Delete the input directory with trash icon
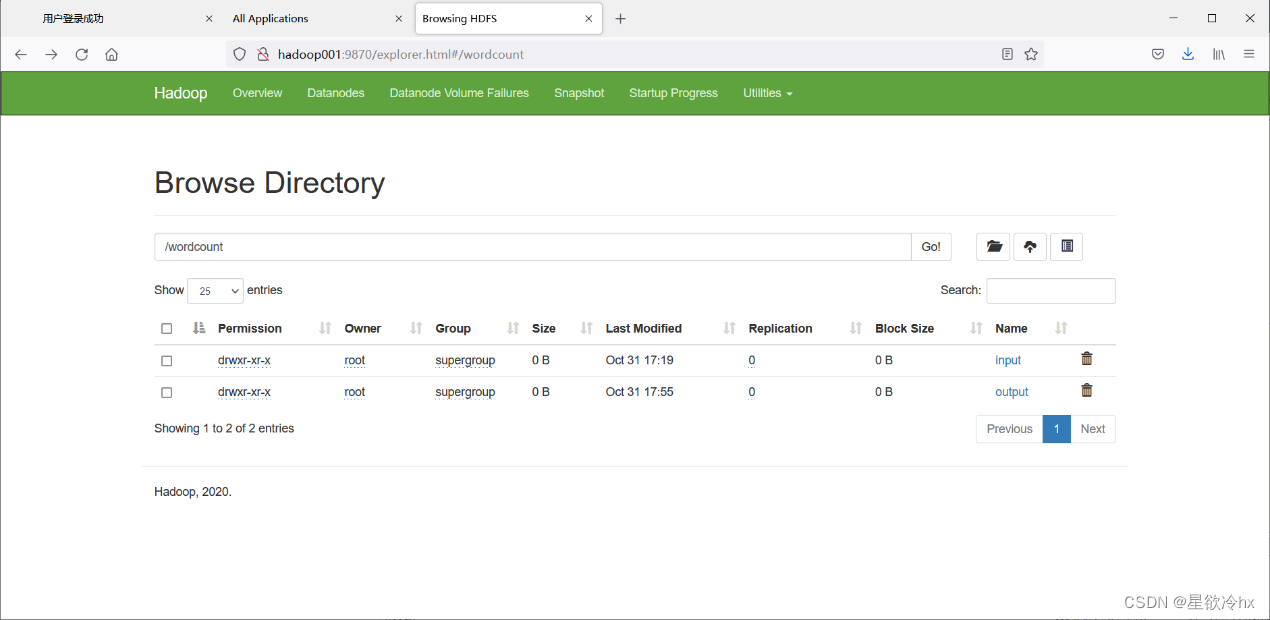Screen dimensions: 1270x620 tap(1087, 359)
